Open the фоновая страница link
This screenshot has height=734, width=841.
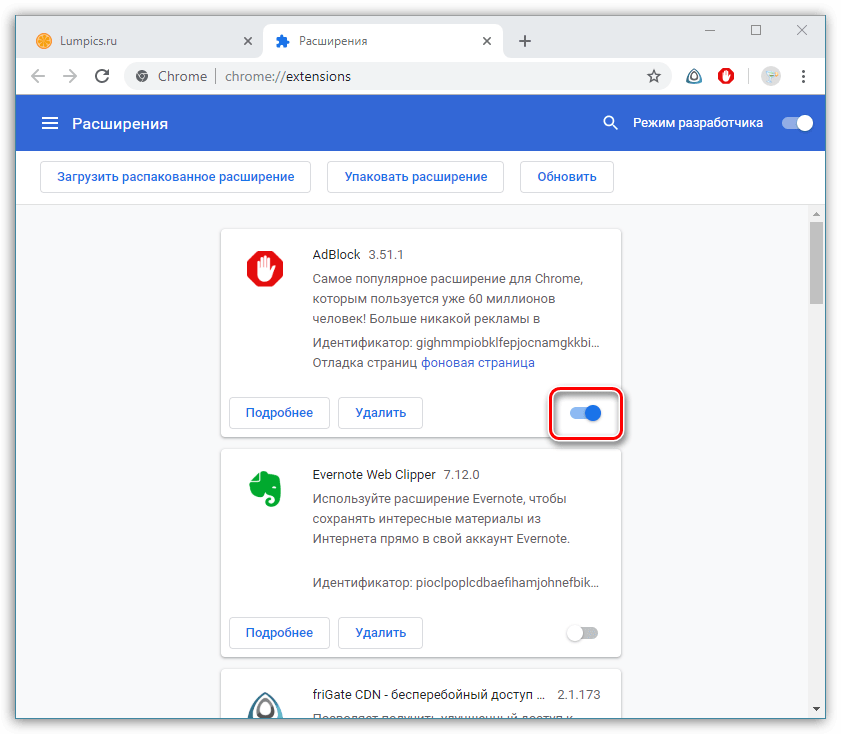477,363
